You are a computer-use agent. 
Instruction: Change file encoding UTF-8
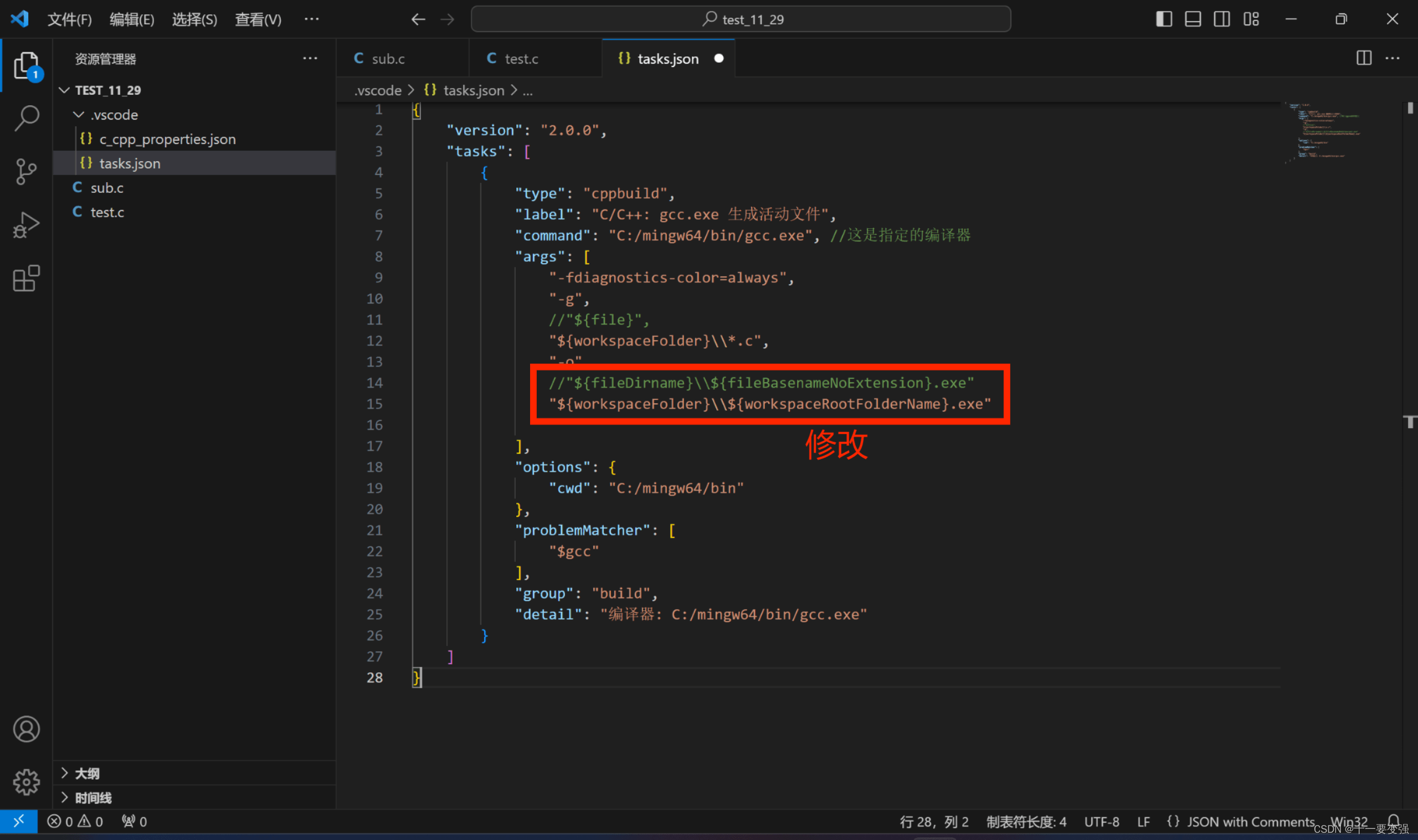1101,821
